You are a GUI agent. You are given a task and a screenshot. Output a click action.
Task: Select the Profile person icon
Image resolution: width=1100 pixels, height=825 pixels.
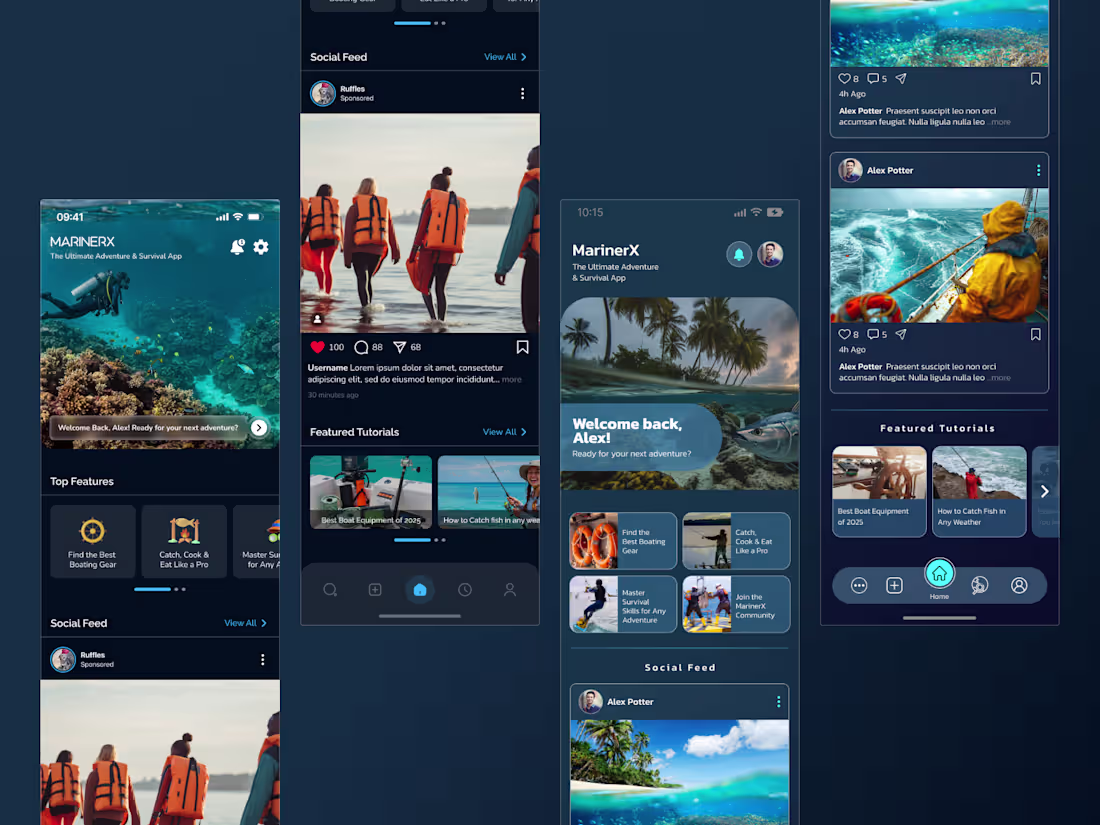click(510, 589)
